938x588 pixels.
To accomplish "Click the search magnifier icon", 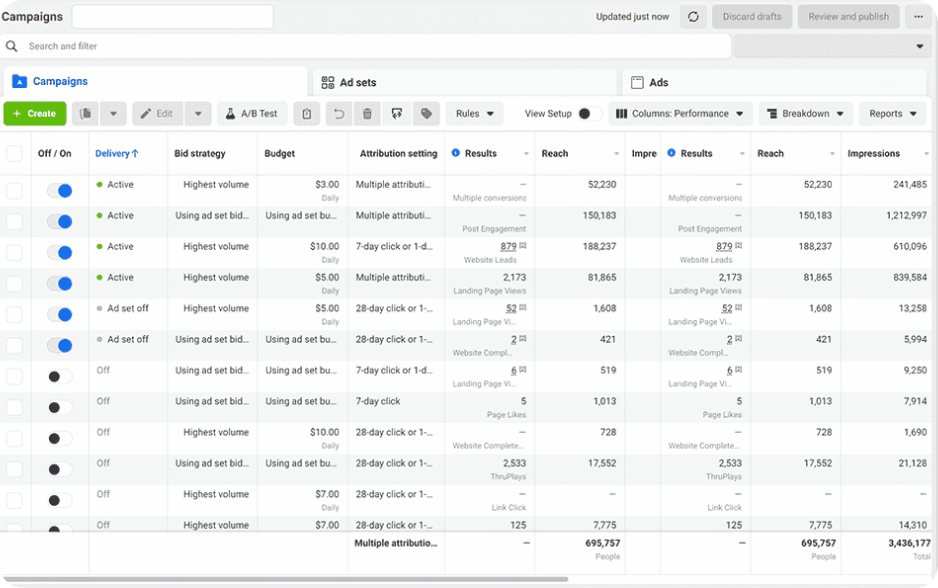I will coord(11,46).
